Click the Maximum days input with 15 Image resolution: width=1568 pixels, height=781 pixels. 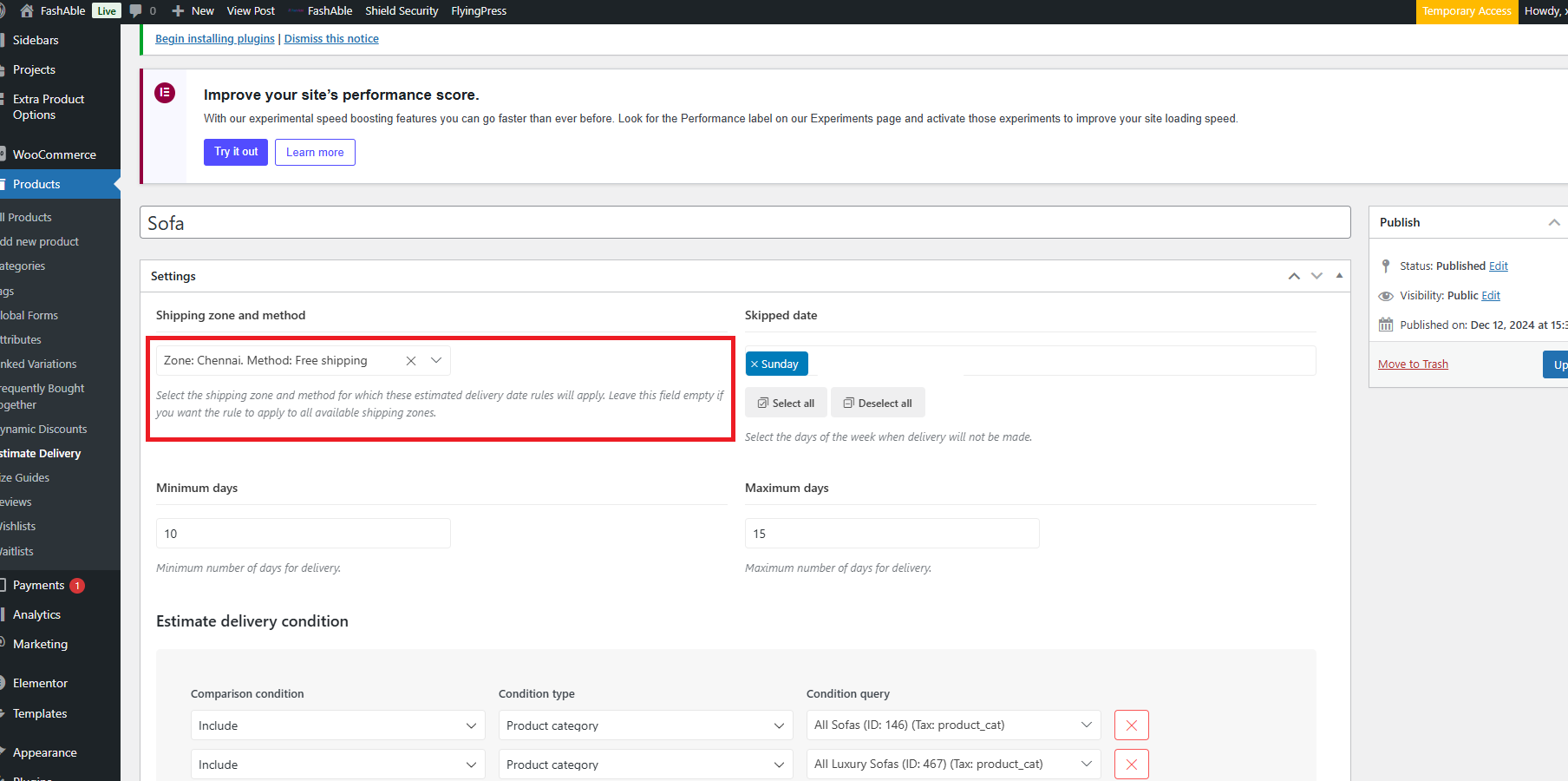[892, 534]
